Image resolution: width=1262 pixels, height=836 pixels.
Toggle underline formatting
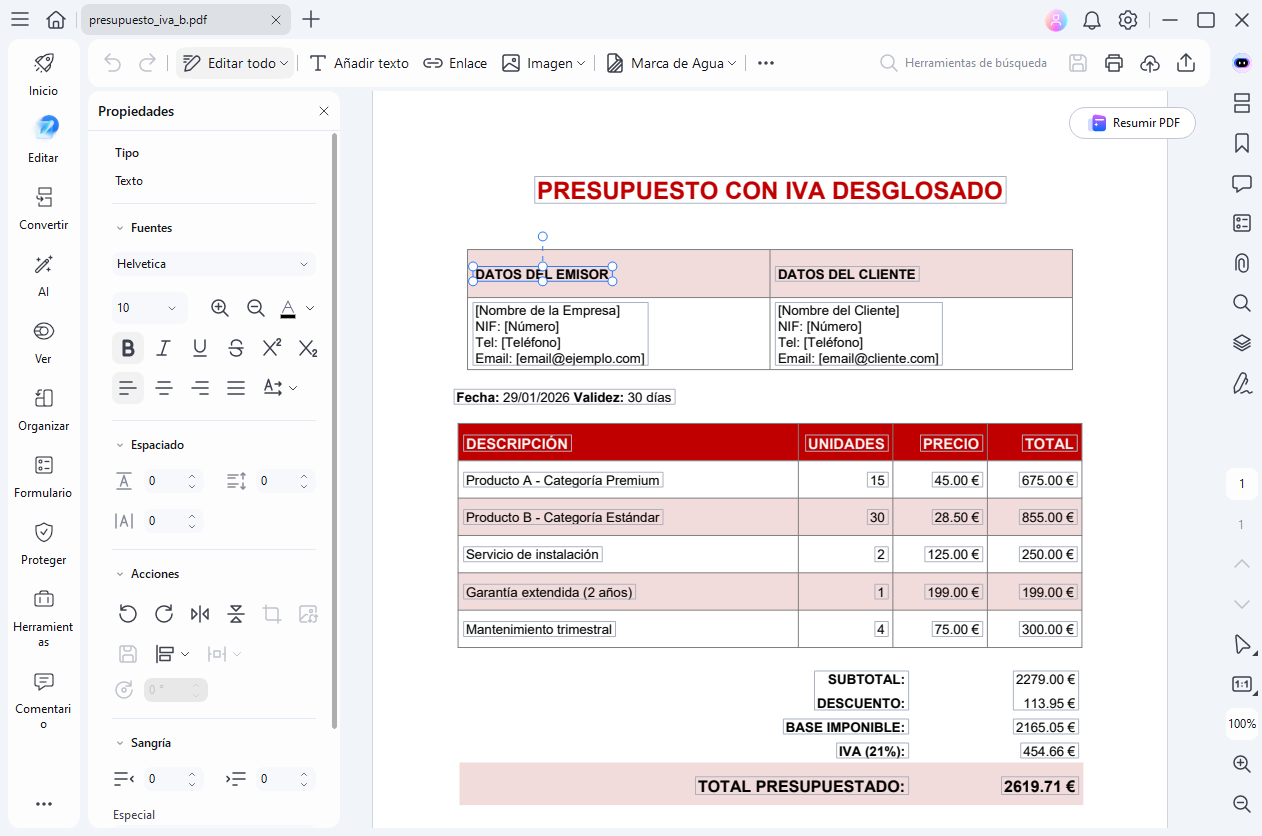pos(199,347)
